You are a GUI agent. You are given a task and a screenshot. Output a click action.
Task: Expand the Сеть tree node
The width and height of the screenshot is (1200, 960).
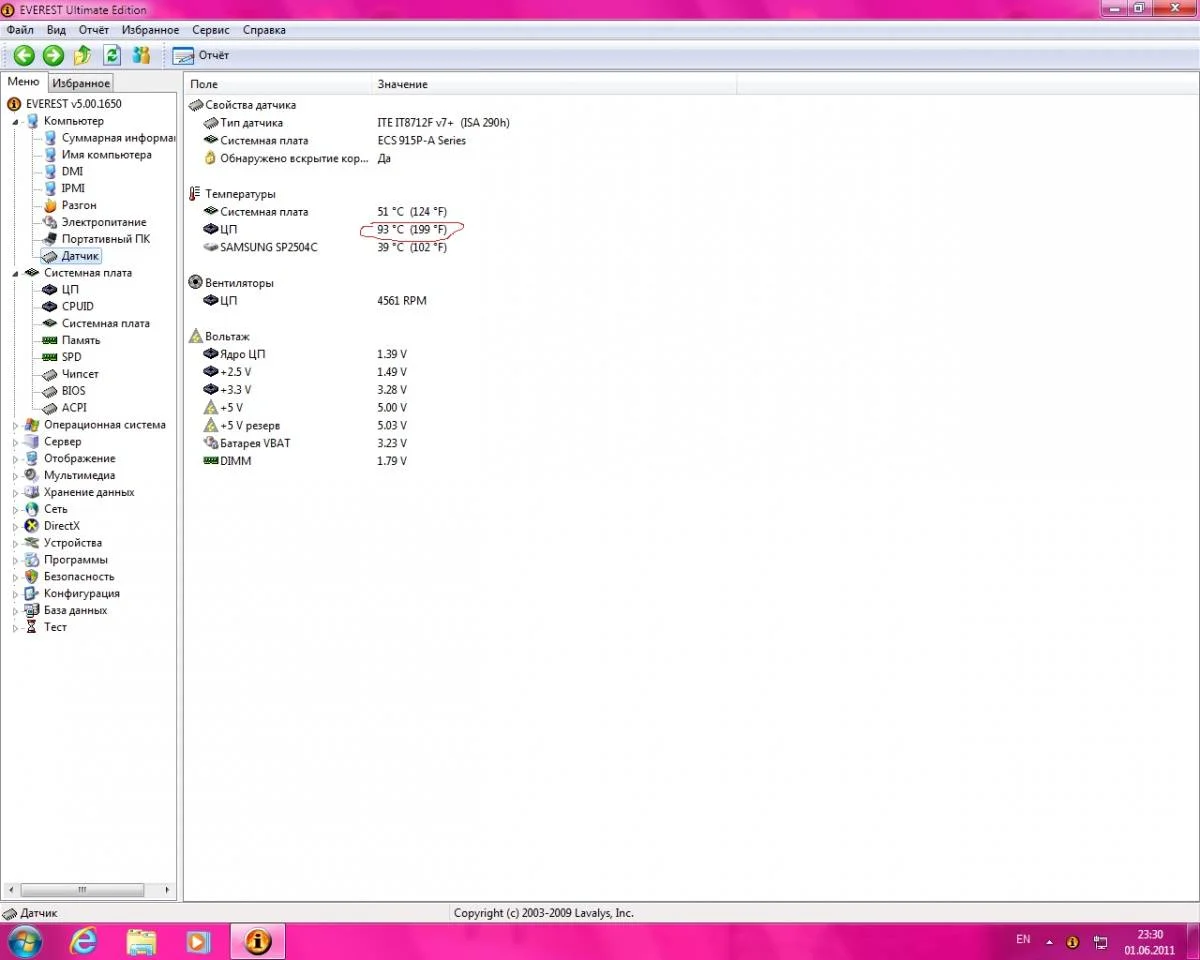(15, 510)
